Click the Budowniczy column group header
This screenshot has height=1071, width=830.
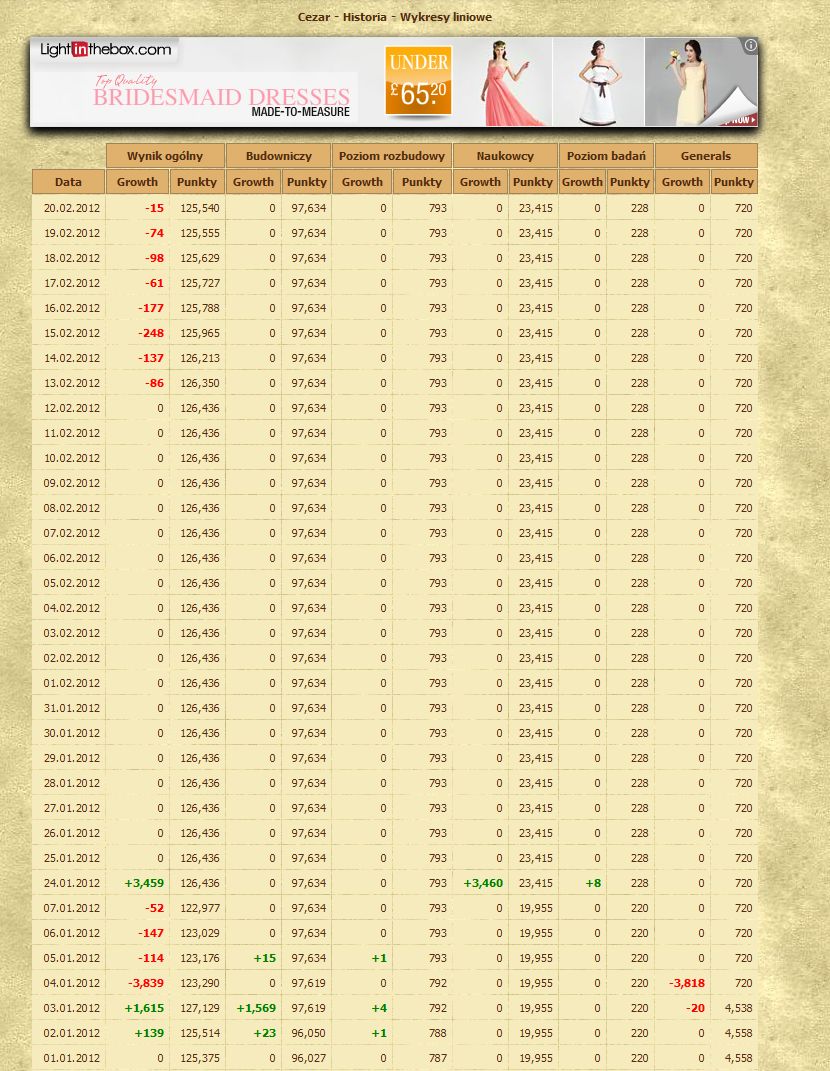click(279, 156)
